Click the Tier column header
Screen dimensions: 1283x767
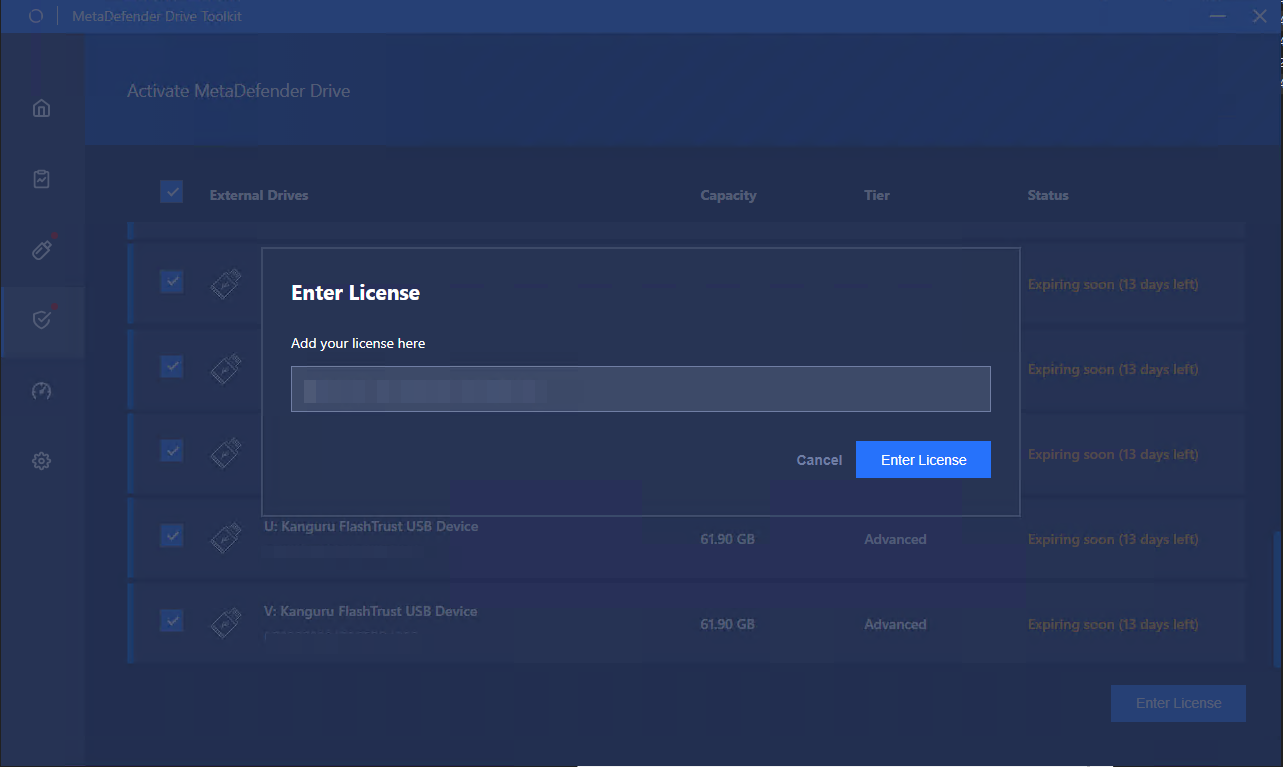[877, 195]
